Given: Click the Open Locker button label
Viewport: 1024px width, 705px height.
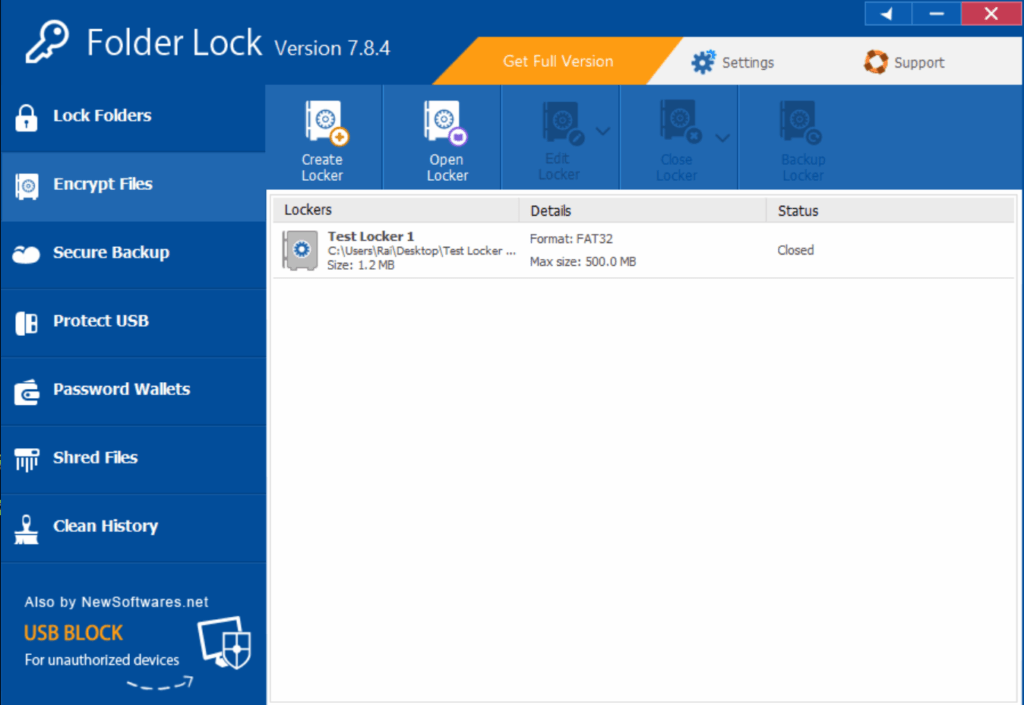Looking at the screenshot, I should [x=447, y=168].
